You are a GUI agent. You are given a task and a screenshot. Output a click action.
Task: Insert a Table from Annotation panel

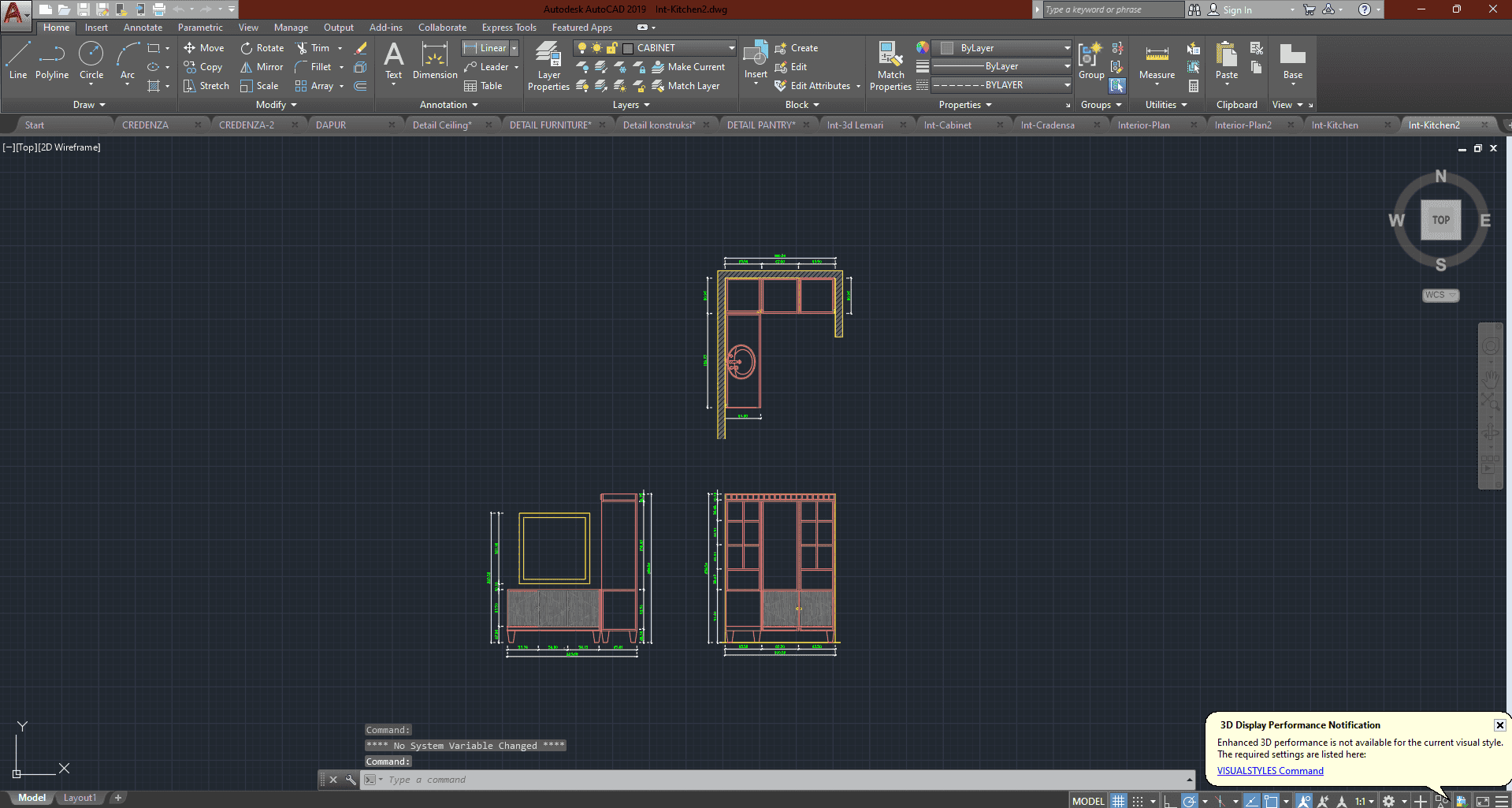[x=483, y=86]
